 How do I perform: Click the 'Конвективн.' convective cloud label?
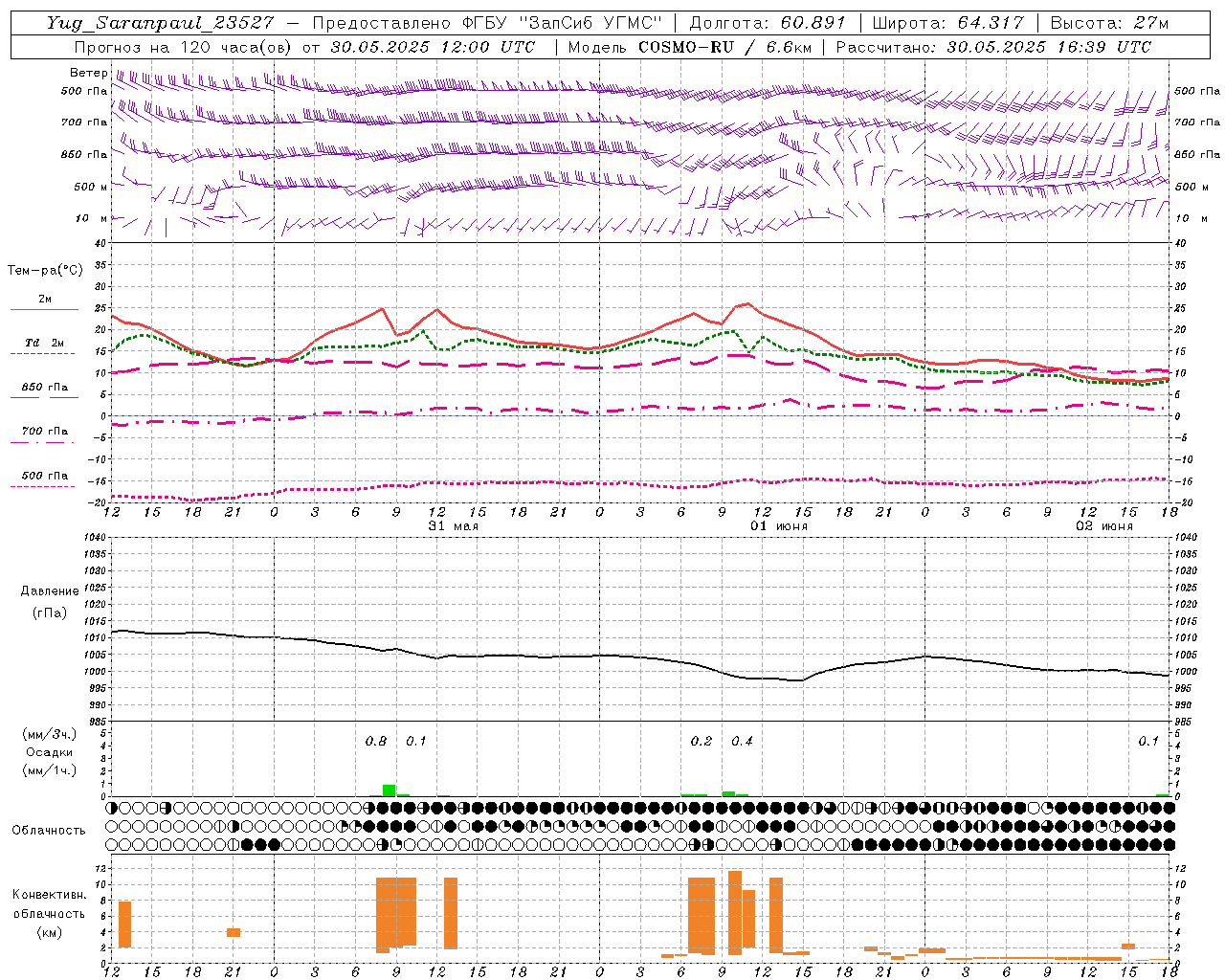50,895
